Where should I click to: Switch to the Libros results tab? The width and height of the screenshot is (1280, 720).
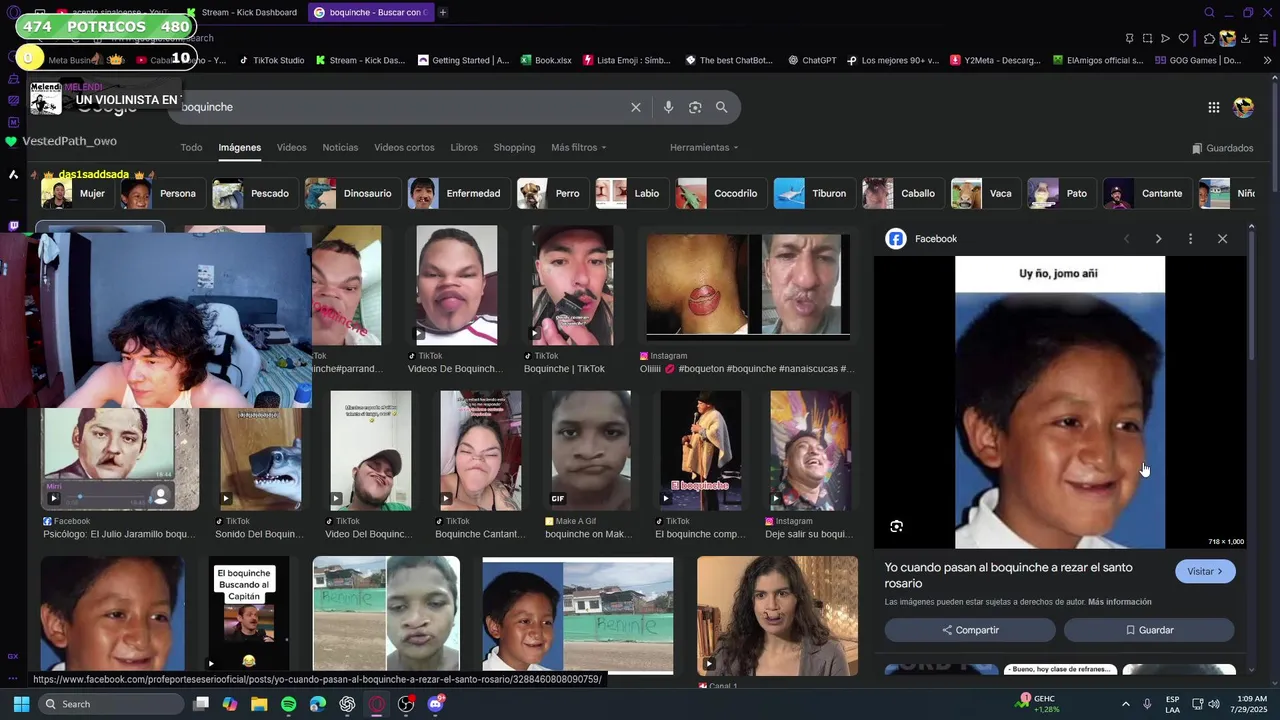tap(464, 148)
